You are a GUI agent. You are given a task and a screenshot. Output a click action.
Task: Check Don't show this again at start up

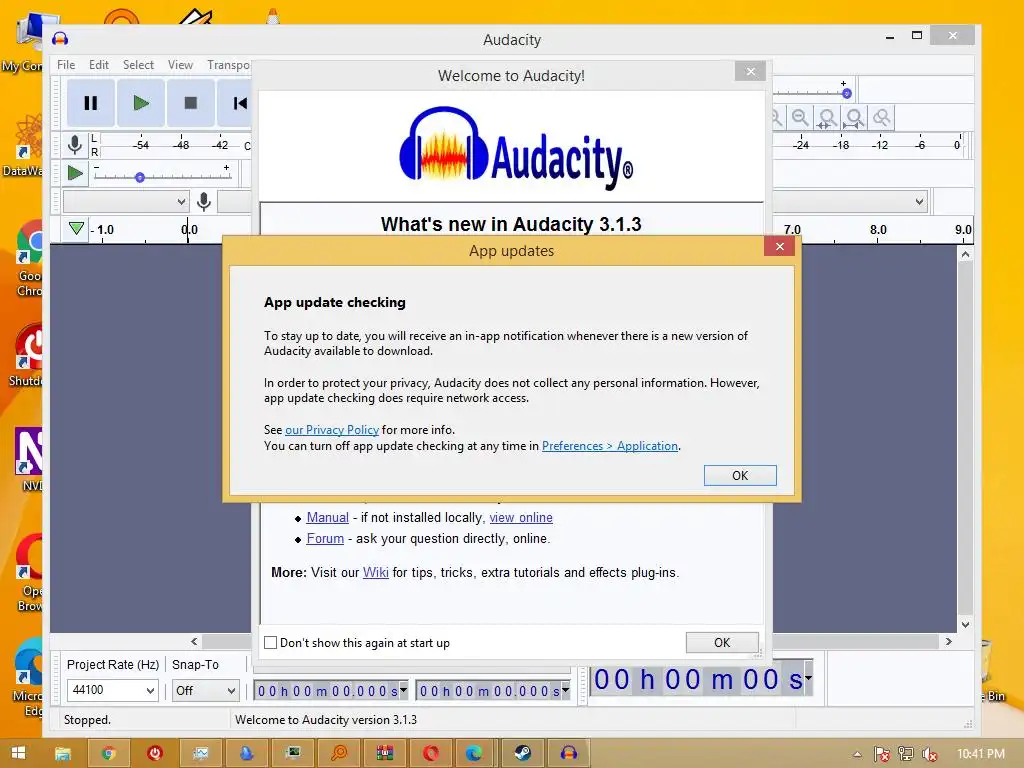click(270, 643)
